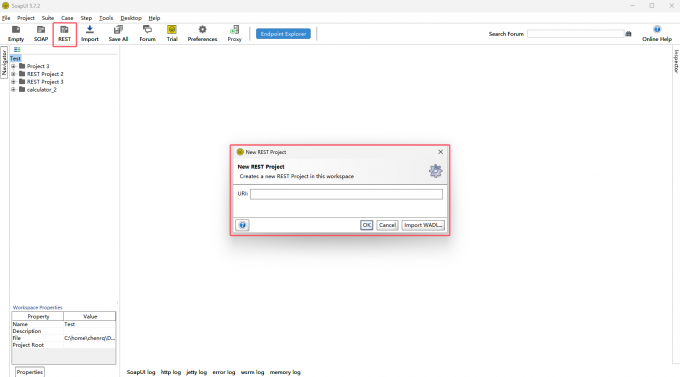Expand the REST Project 3 node
Image resolution: width=680 pixels, height=377 pixels.
click(13, 82)
